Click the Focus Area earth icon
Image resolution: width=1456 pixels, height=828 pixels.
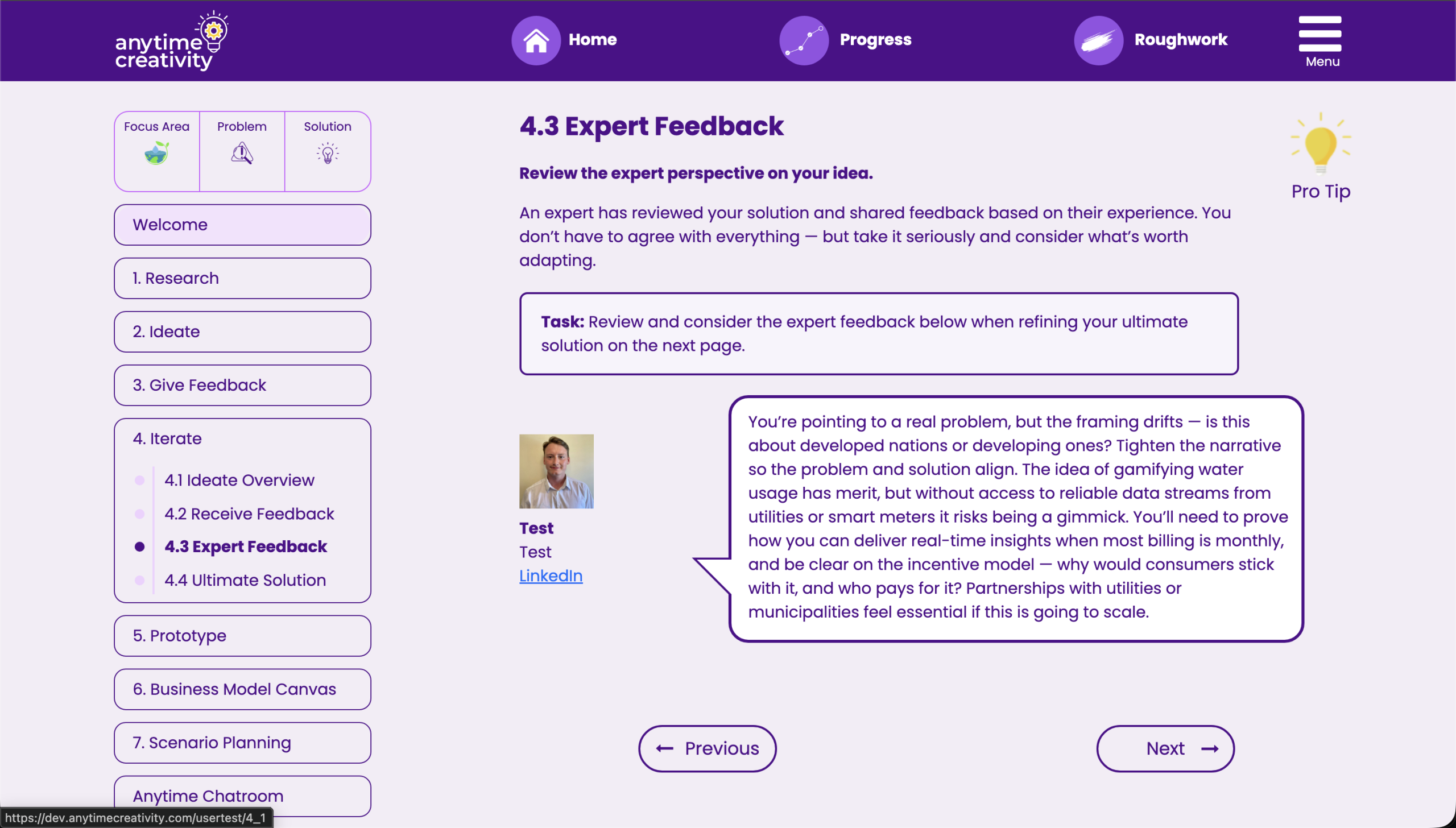pyautogui.click(x=156, y=154)
